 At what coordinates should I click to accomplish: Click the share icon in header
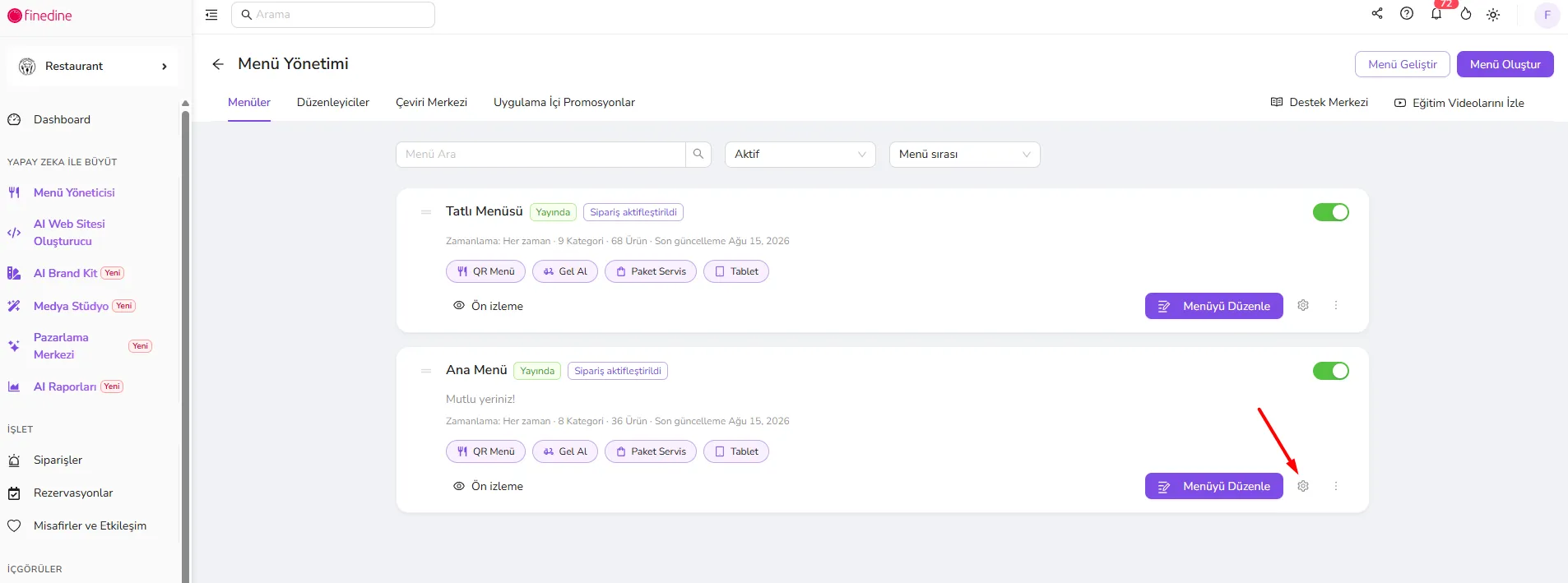(x=1377, y=13)
